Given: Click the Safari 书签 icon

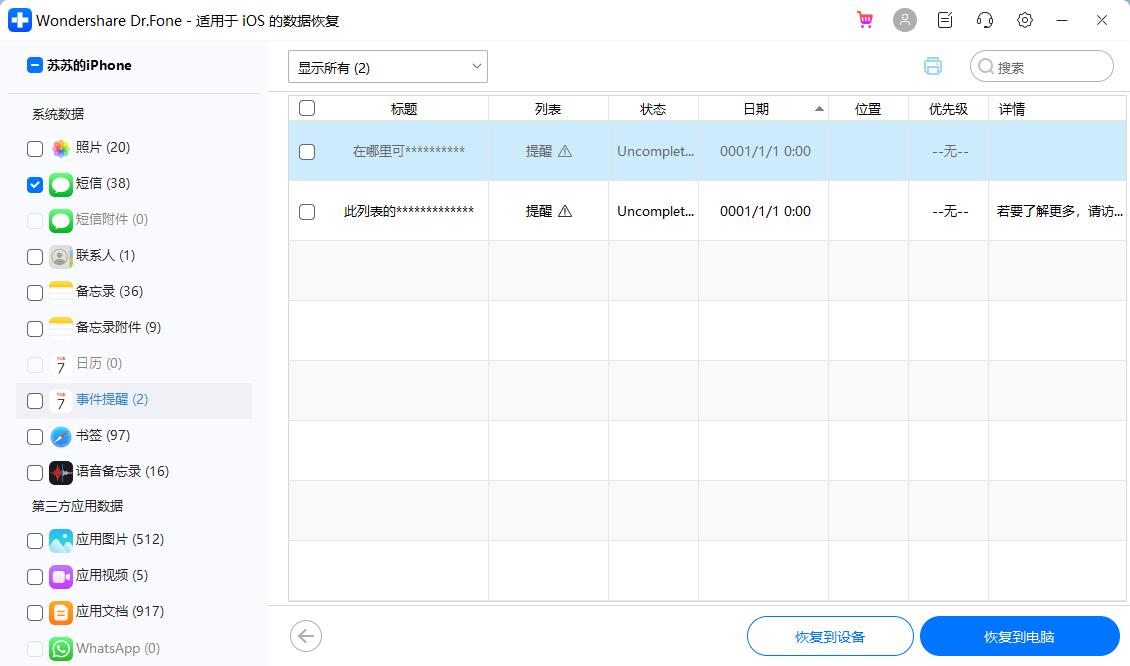Looking at the screenshot, I should tap(61, 436).
